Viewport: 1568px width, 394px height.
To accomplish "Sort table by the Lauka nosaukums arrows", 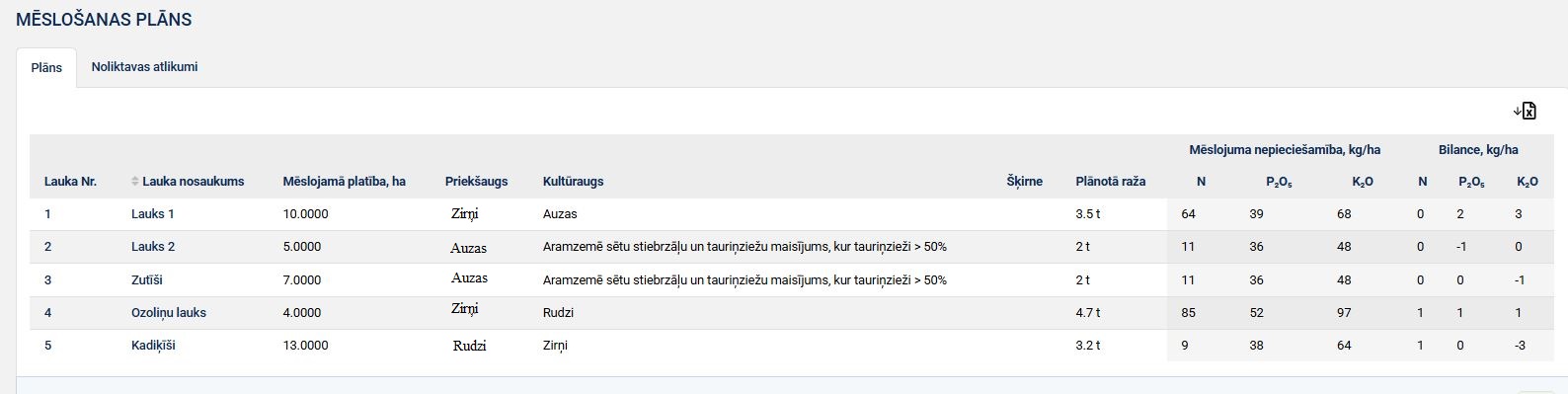I will [135, 181].
